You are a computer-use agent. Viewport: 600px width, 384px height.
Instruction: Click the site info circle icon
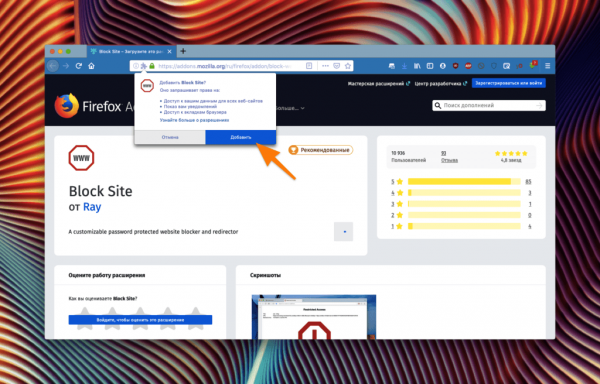[135, 66]
